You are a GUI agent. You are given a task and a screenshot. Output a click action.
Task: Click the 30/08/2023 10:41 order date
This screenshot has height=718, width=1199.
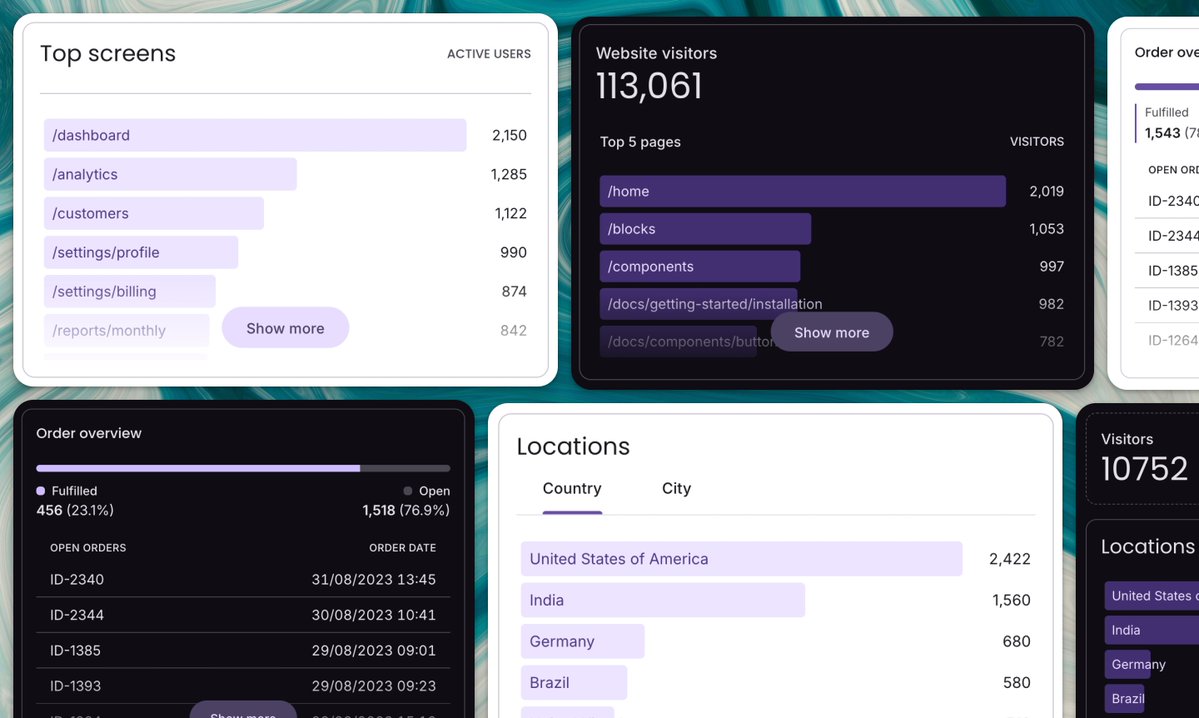coord(373,615)
